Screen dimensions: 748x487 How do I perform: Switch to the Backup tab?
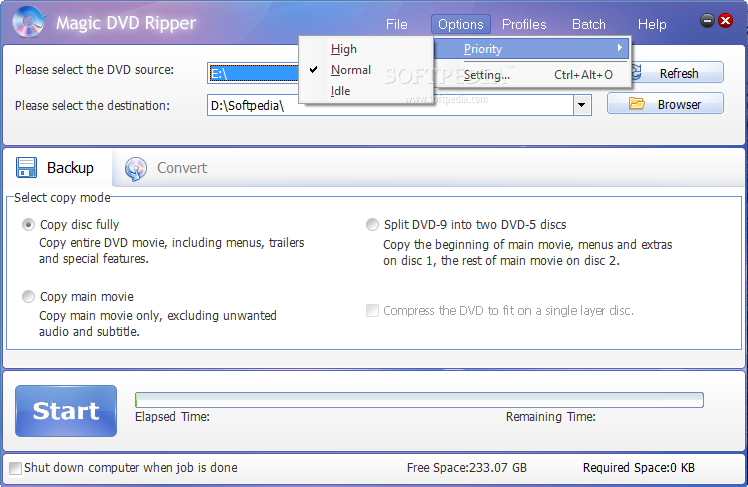(x=57, y=168)
